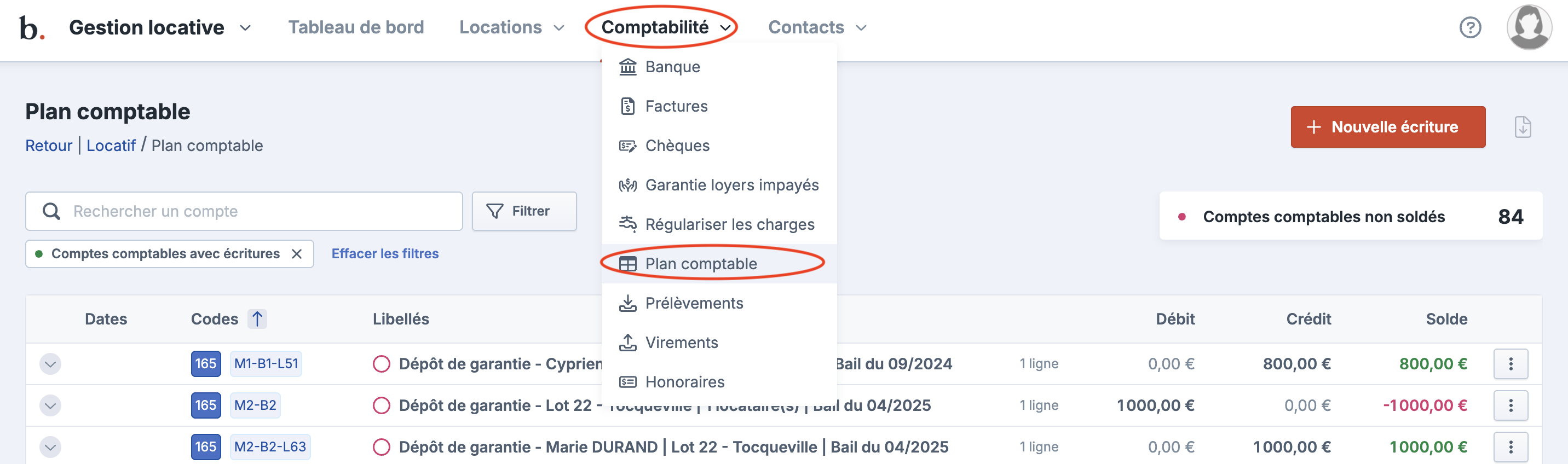The width and height of the screenshot is (1568, 464).
Task: Expand the M2-B2-L63 account row
Action: click(50, 447)
